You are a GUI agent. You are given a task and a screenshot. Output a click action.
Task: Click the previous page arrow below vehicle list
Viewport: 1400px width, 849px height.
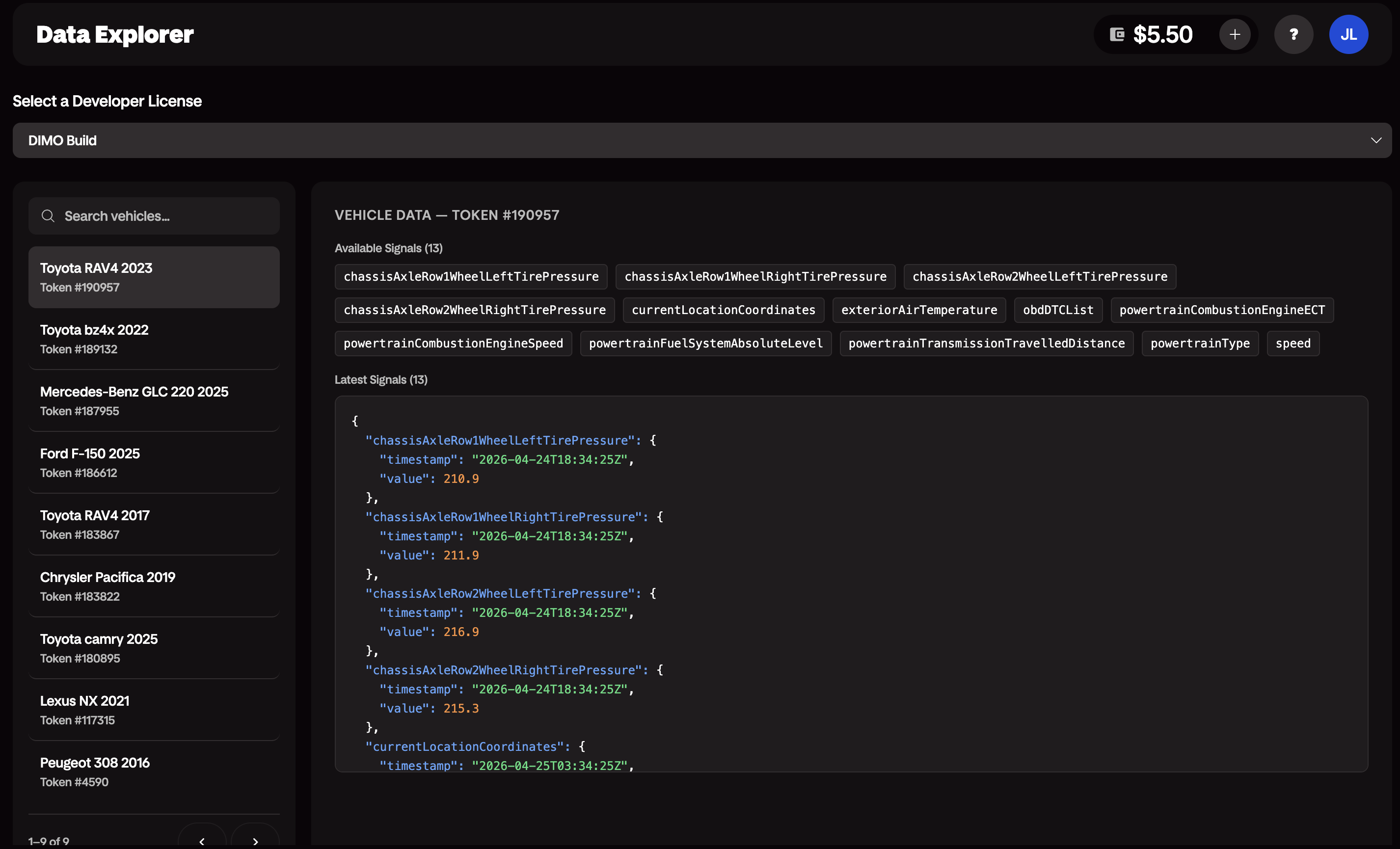[x=202, y=841]
